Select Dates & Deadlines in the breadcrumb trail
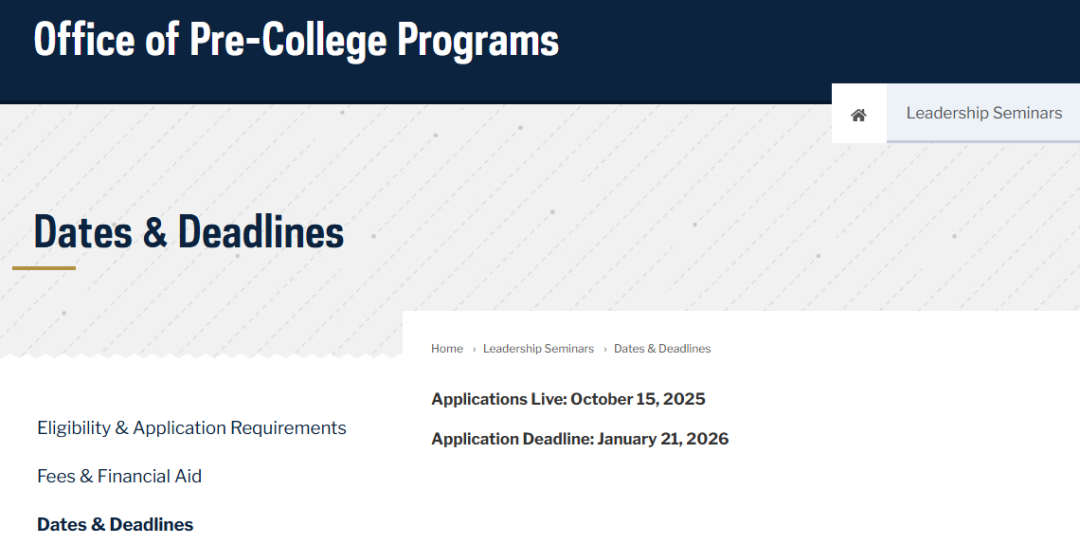This screenshot has height=544, width=1080. click(662, 349)
